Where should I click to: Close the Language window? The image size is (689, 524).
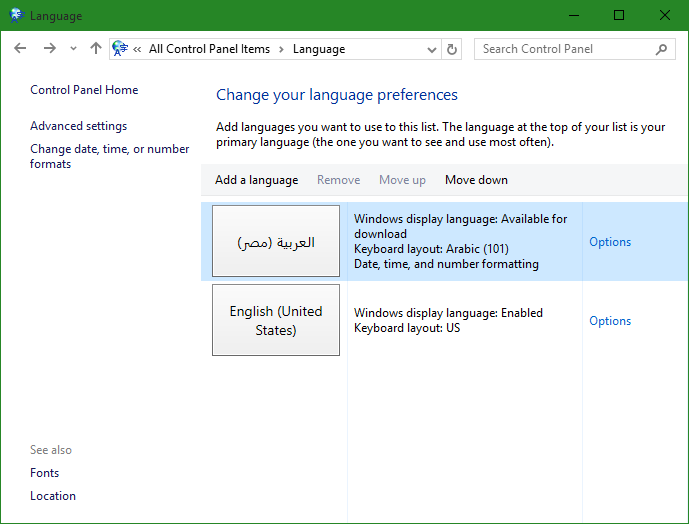(x=664, y=15)
